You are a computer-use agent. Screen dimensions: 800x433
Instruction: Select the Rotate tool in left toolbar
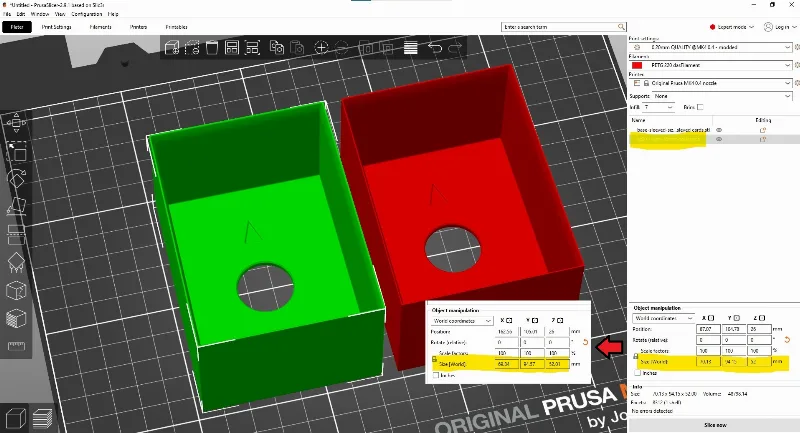pyautogui.click(x=16, y=178)
